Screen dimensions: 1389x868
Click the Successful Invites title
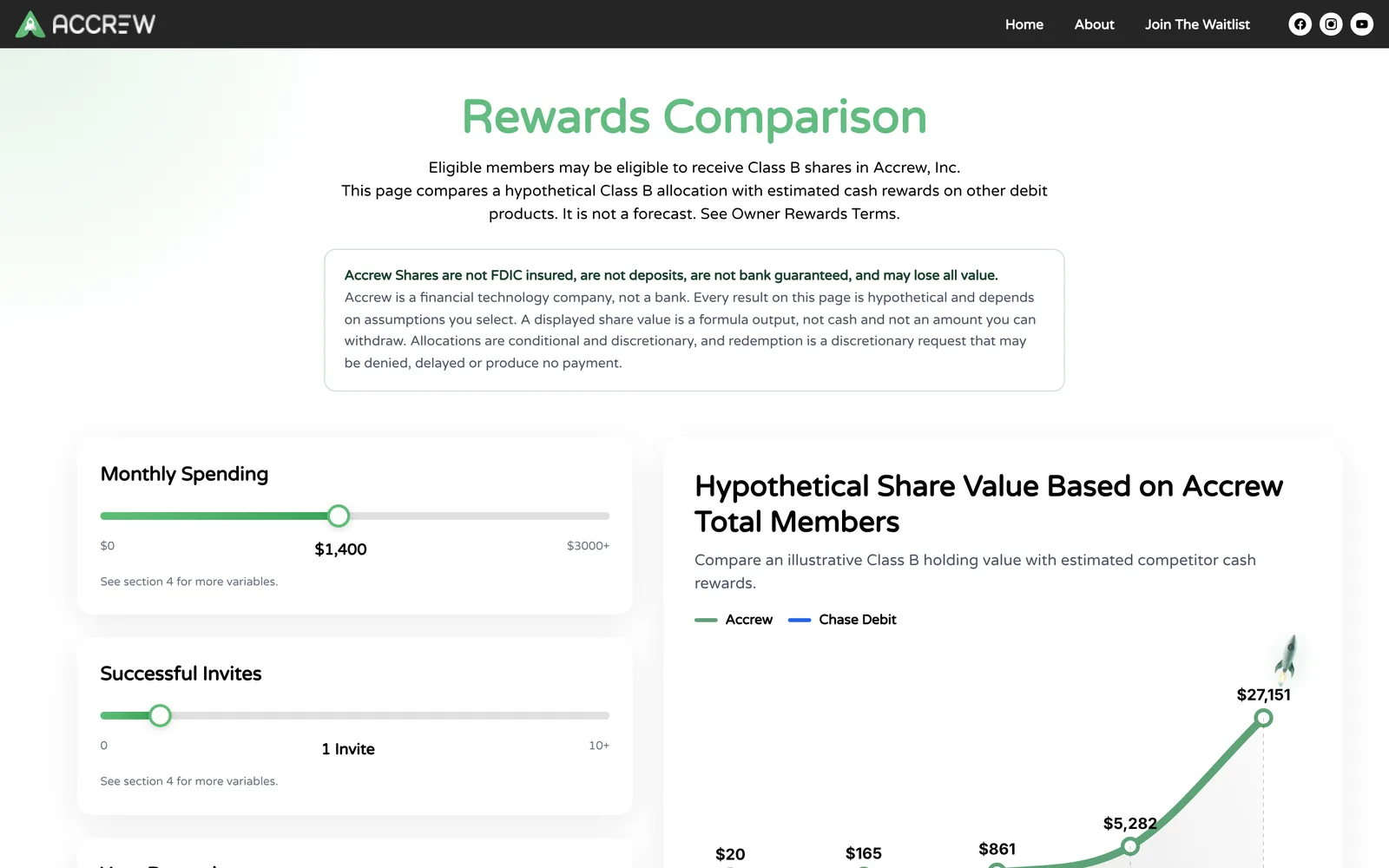181,674
